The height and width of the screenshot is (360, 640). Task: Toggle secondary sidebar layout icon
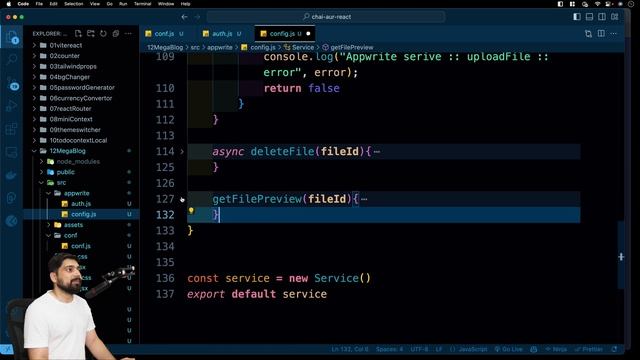coord(602,17)
